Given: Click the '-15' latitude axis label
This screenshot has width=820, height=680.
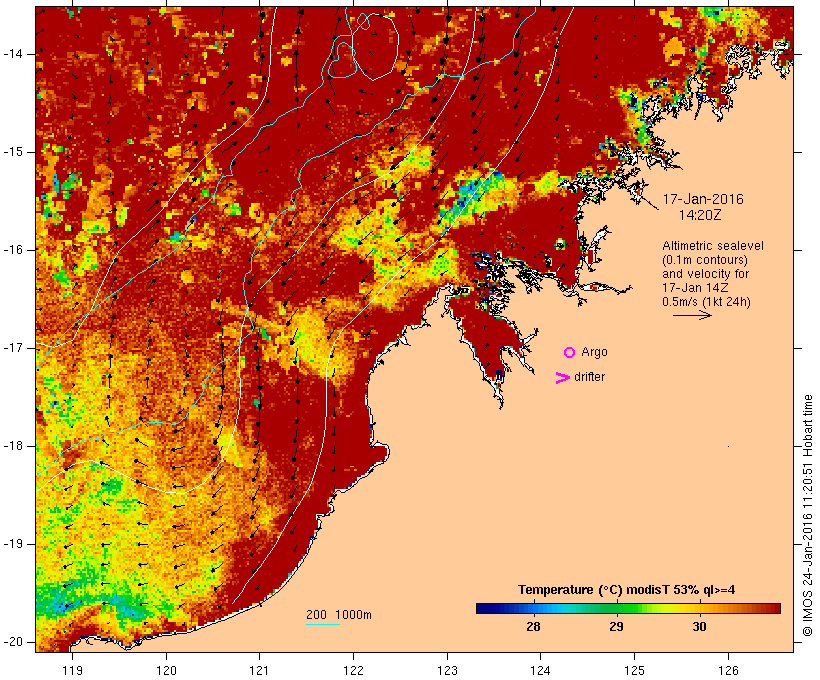Looking at the screenshot, I should (x=13, y=152).
